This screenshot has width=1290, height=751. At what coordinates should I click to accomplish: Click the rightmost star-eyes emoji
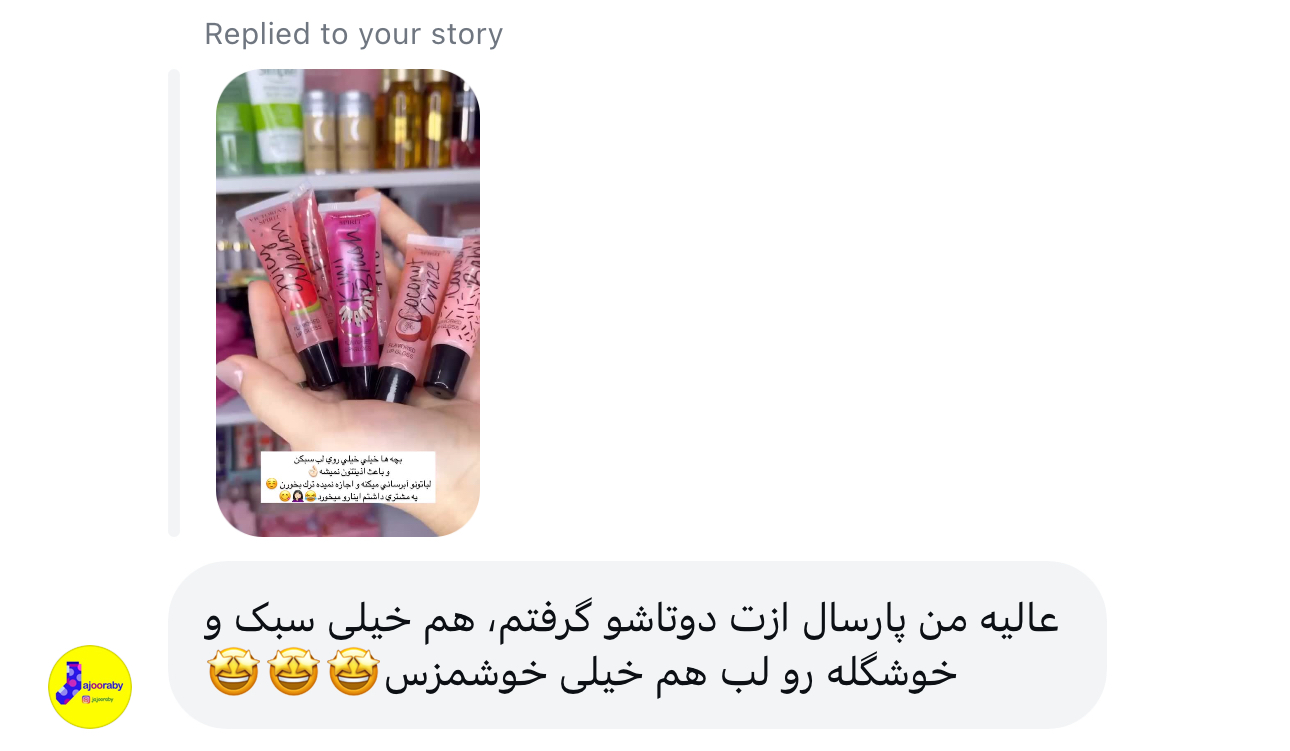(x=353, y=673)
